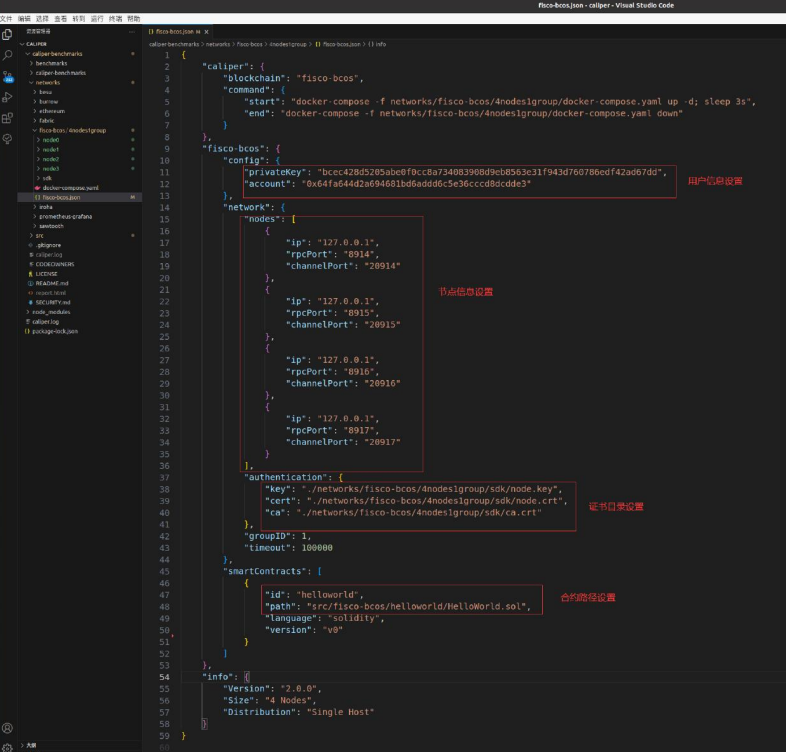Expand the iroha folder
This screenshot has height=752, width=786.
(35, 207)
